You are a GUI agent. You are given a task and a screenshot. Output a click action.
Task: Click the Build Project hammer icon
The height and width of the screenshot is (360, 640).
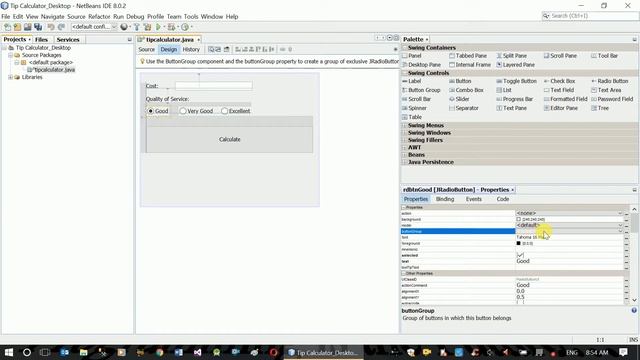tap(137, 27)
